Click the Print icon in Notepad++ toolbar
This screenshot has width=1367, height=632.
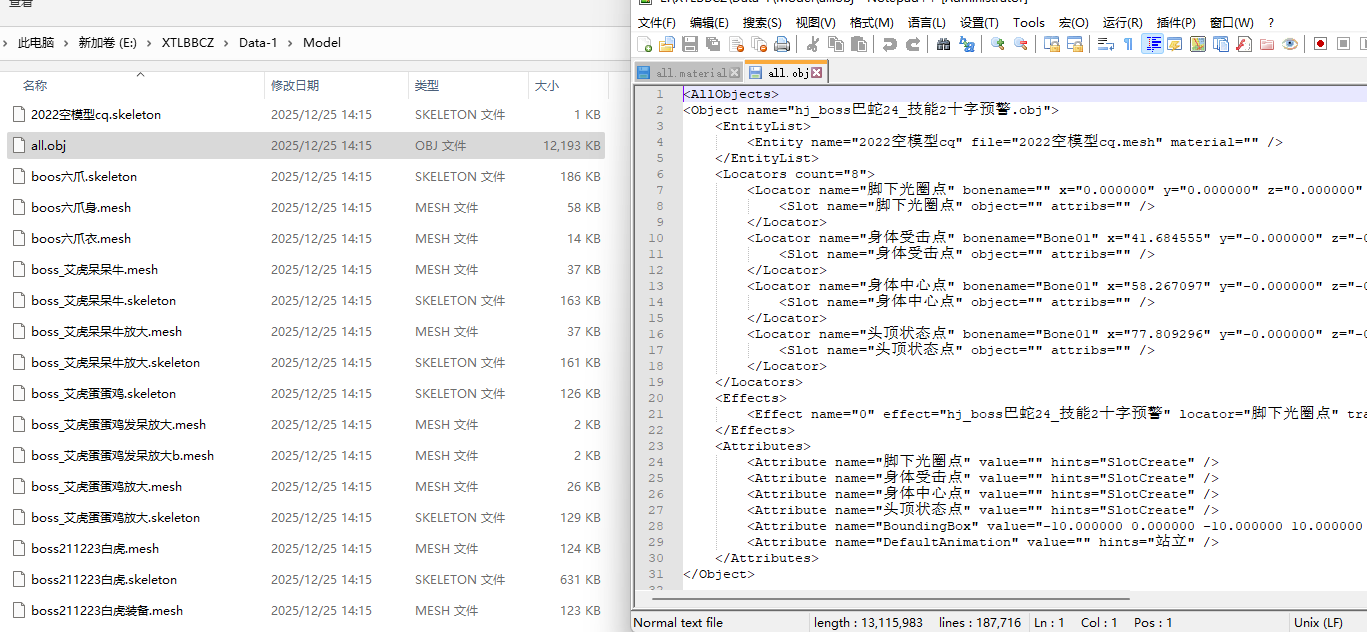782,44
